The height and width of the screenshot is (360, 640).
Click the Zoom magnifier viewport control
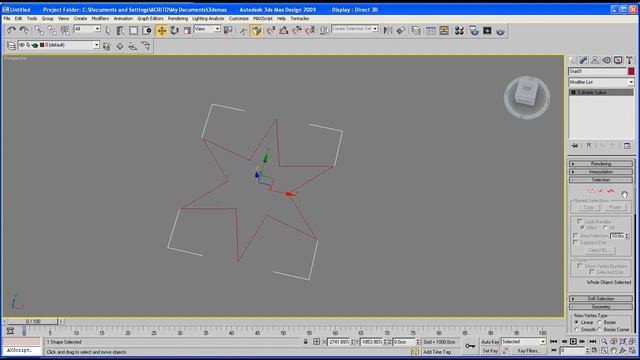(x=604, y=342)
